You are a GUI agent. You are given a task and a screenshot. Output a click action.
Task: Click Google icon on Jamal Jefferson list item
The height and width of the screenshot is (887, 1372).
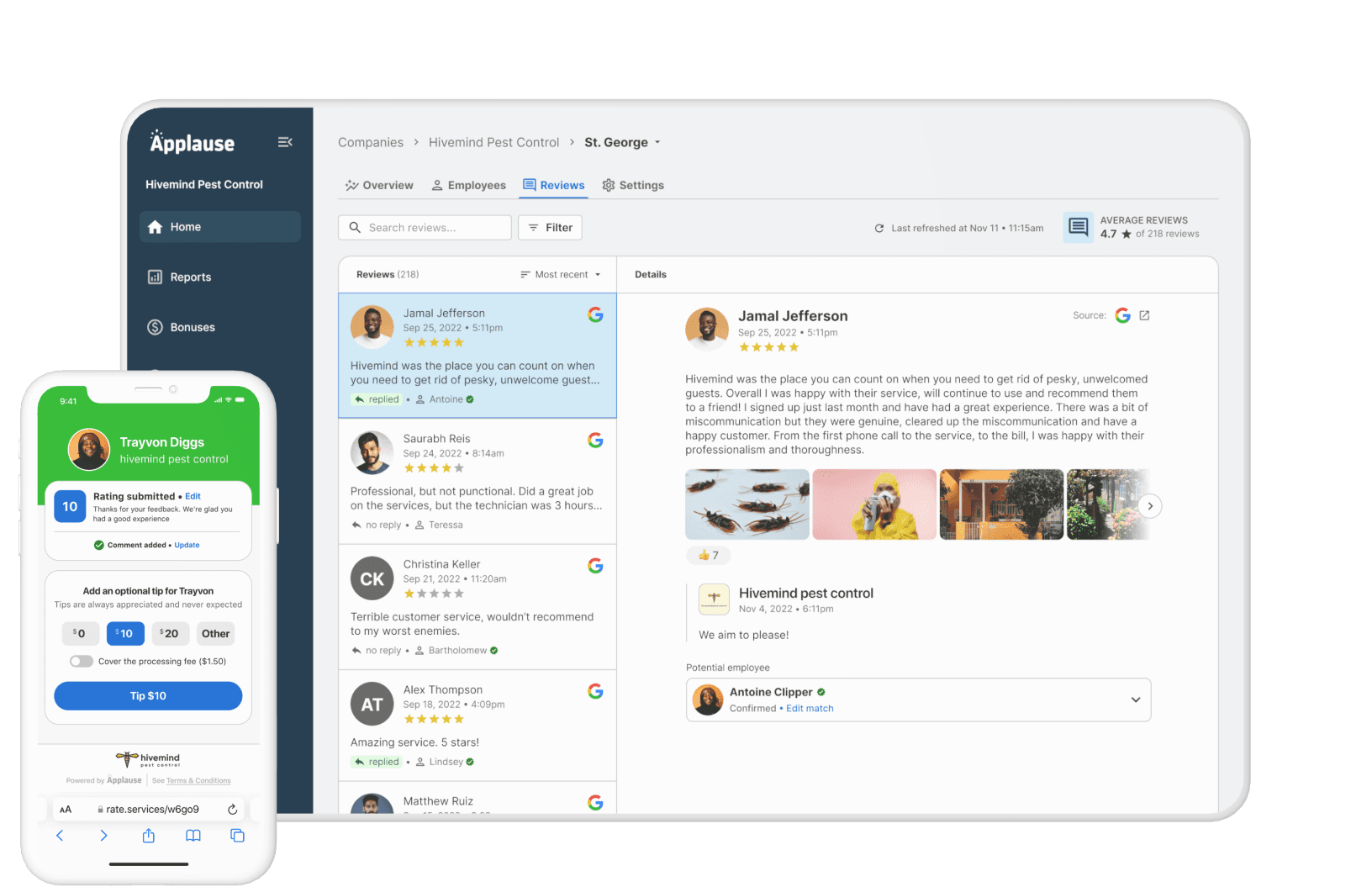595,314
